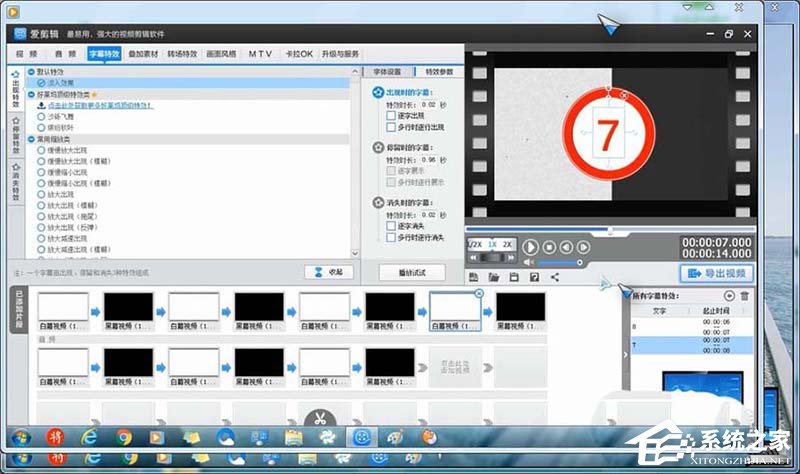Step back one frame in preview
The image size is (800, 474).
coord(566,247)
